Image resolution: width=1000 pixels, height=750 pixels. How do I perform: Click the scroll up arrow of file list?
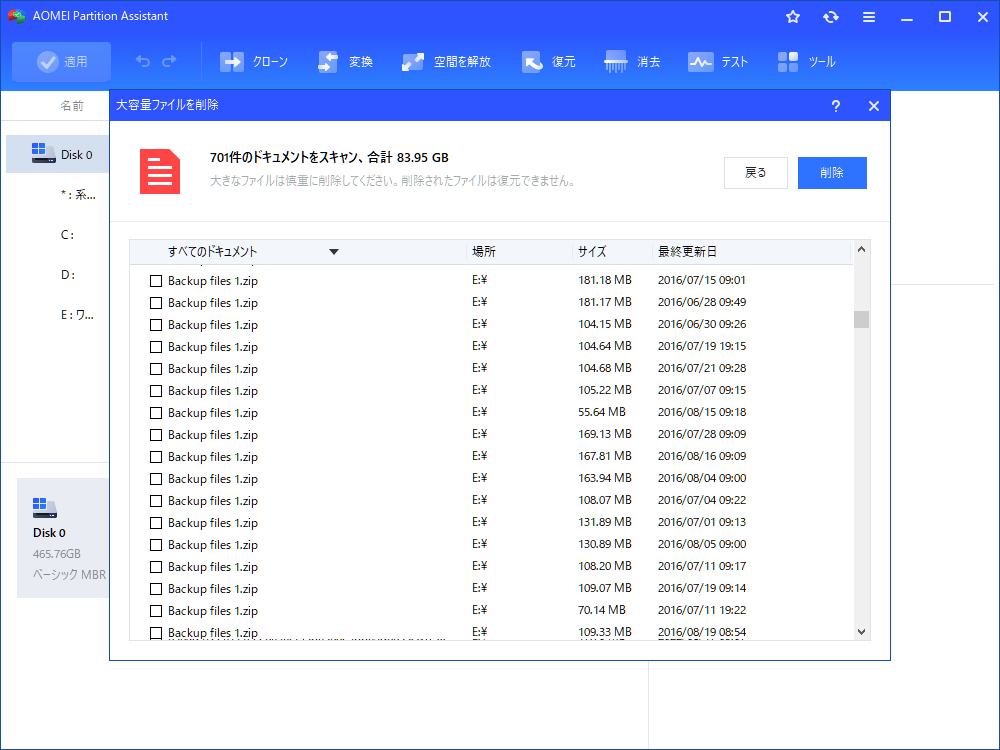click(x=861, y=249)
